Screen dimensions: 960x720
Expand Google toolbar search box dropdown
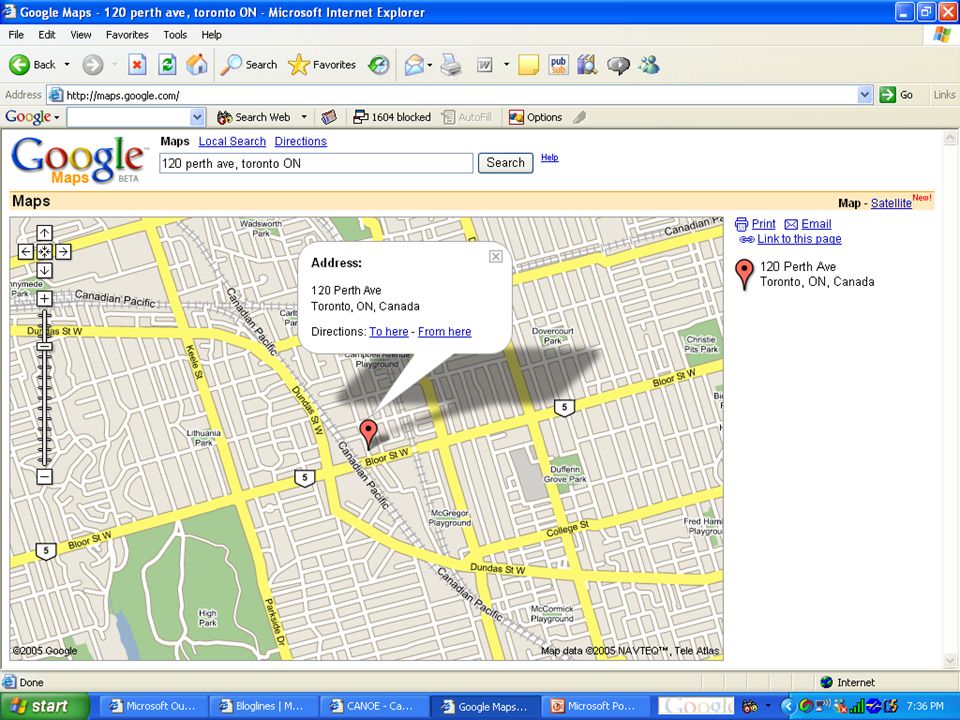coord(197,117)
